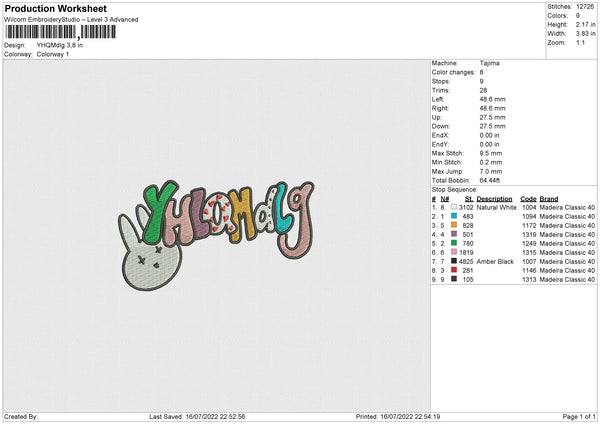The width and height of the screenshot is (600, 424).
Task: Click the Total Bobbin value '64.44ft'
Action: pos(490,180)
